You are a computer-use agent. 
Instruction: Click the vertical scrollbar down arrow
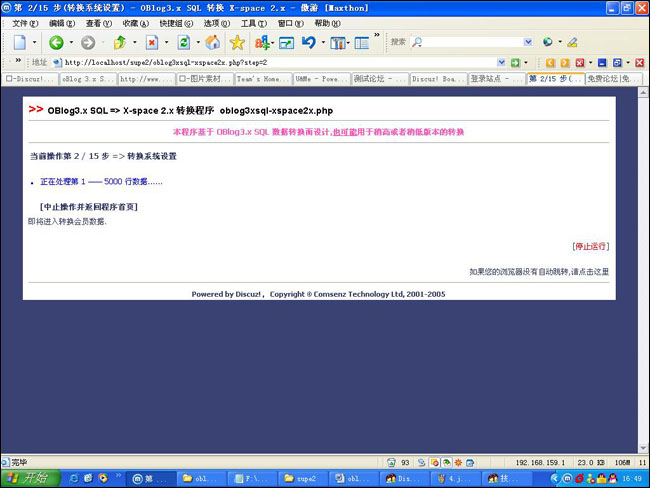click(x=643, y=448)
